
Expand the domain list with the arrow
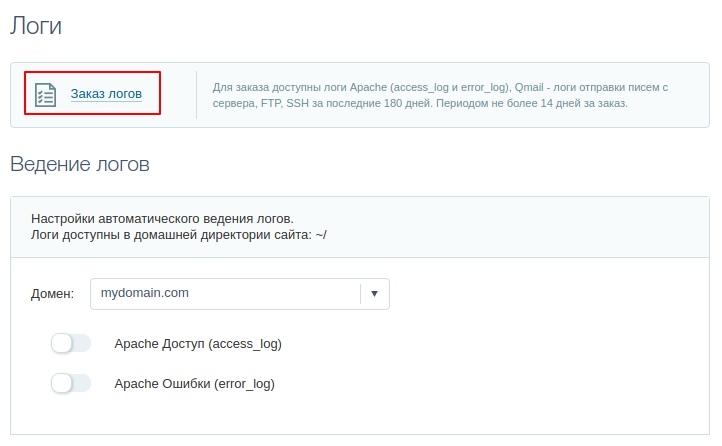[x=374, y=294]
